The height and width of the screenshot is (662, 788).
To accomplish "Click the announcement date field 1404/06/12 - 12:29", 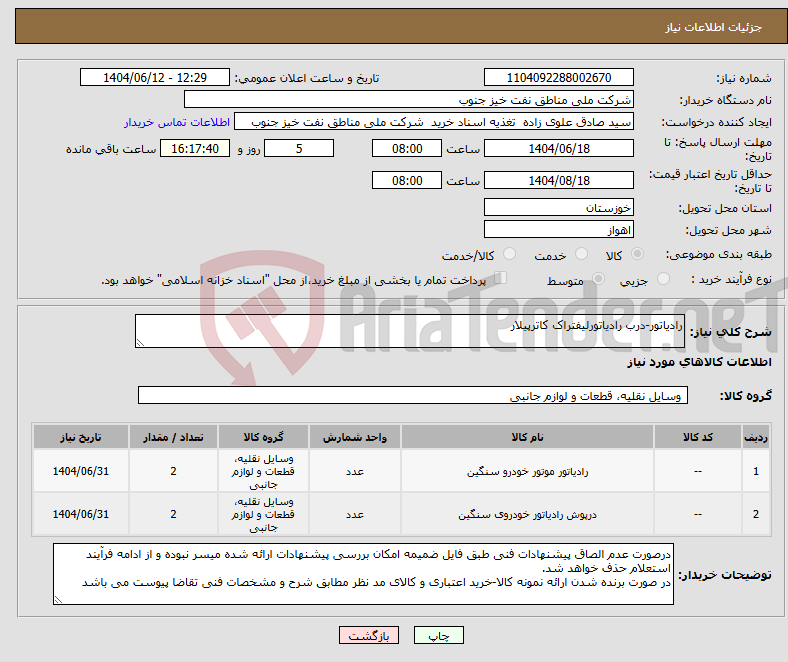I will pyautogui.click(x=155, y=77).
